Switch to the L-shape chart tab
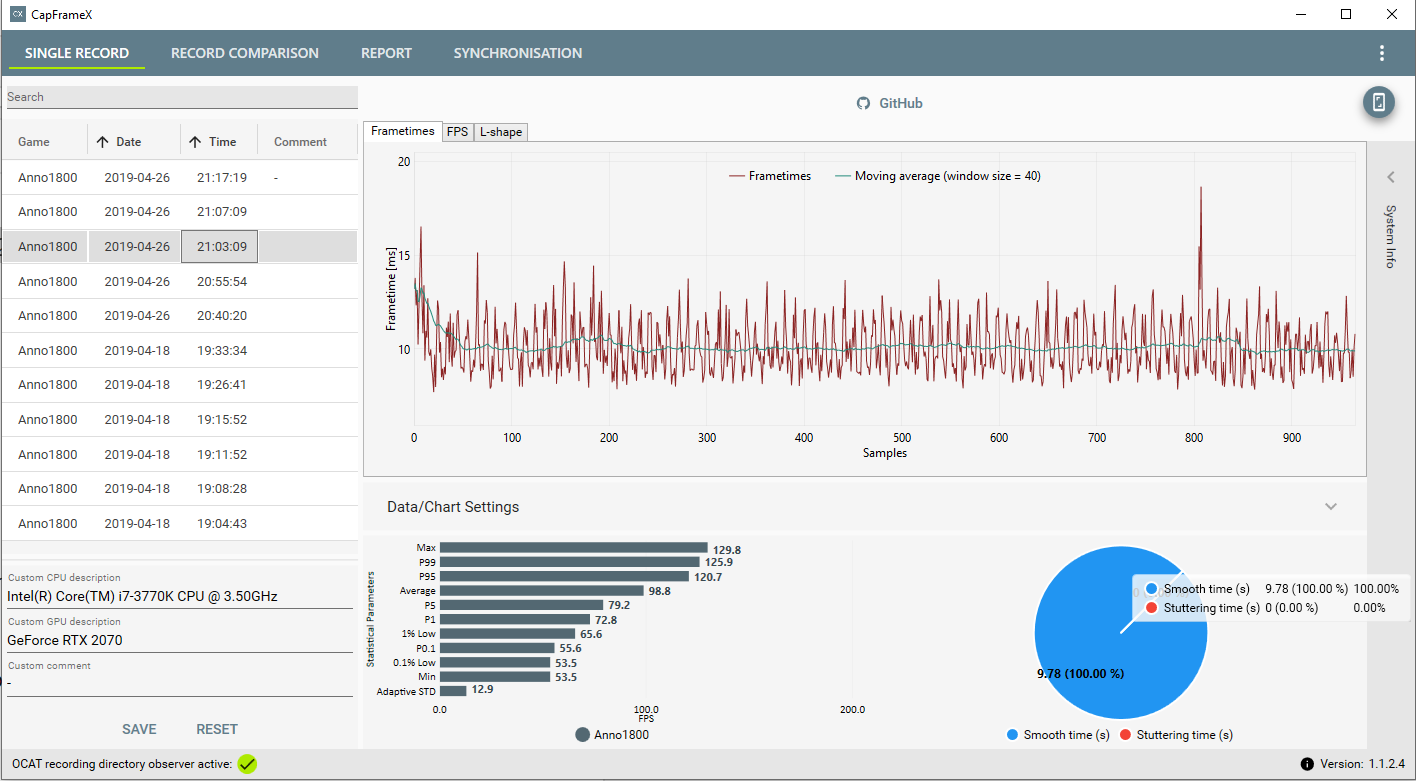This screenshot has width=1416, height=781. [x=500, y=132]
